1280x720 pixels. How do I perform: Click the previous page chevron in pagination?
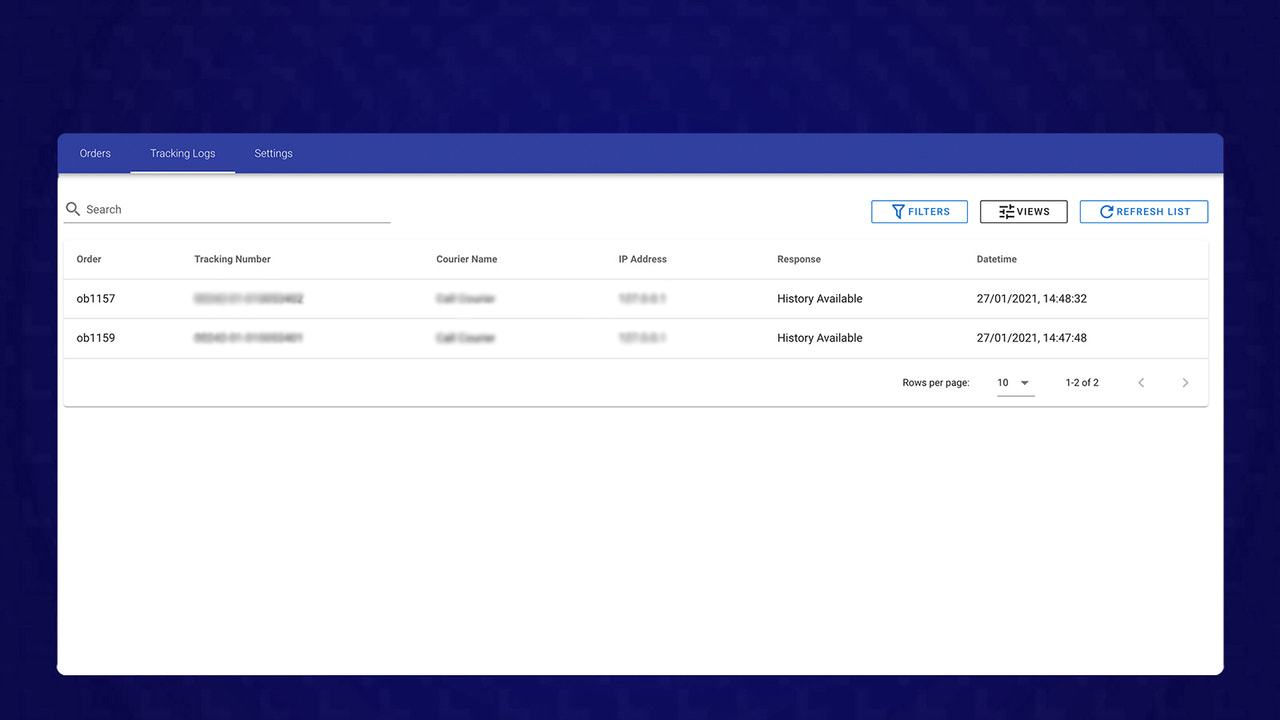(x=1141, y=382)
